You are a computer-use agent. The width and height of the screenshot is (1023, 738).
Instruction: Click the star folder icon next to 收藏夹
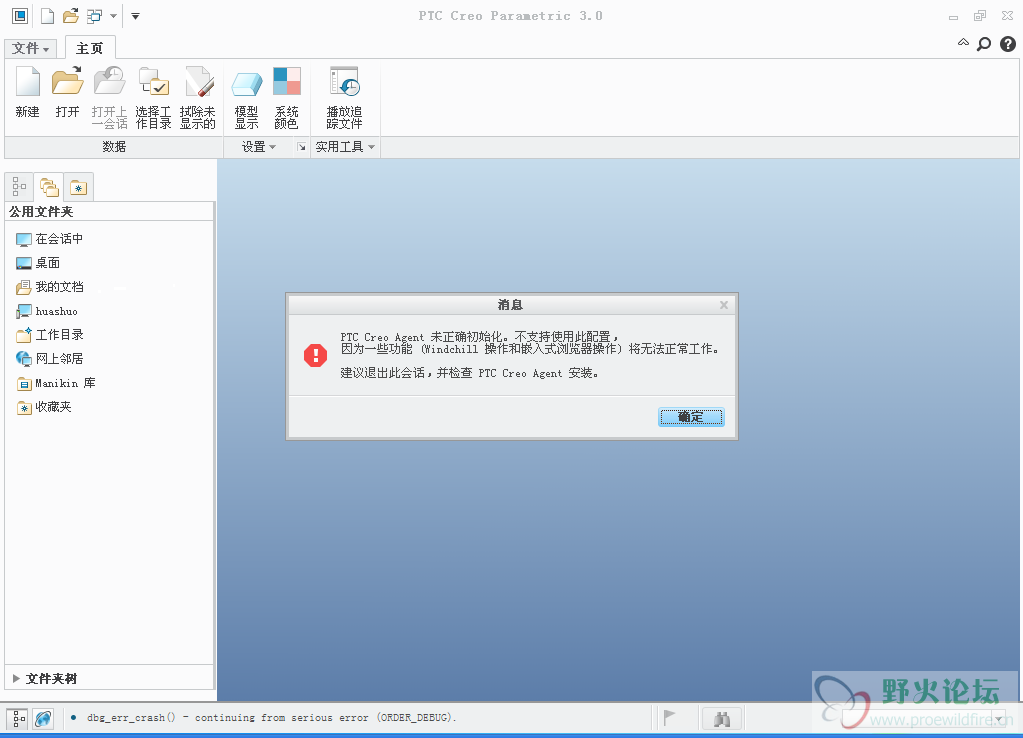click(24, 408)
